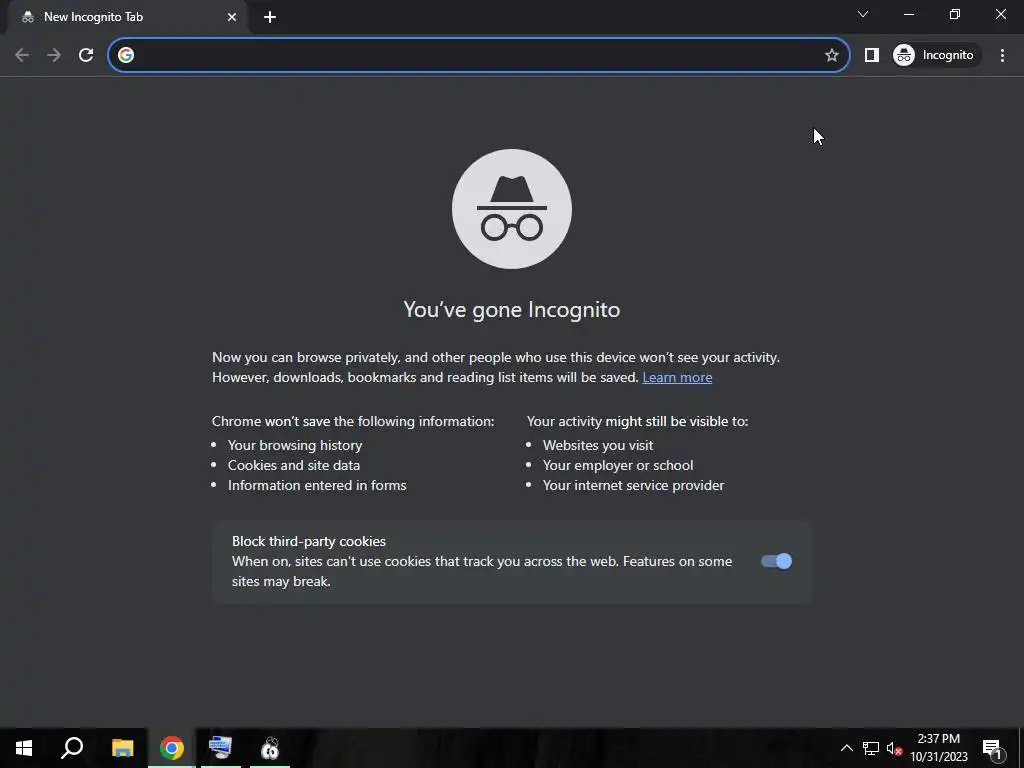This screenshot has width=1024, height=768.
Task: Open Chrome's three-dot menu
Action: pos(1002,55)
